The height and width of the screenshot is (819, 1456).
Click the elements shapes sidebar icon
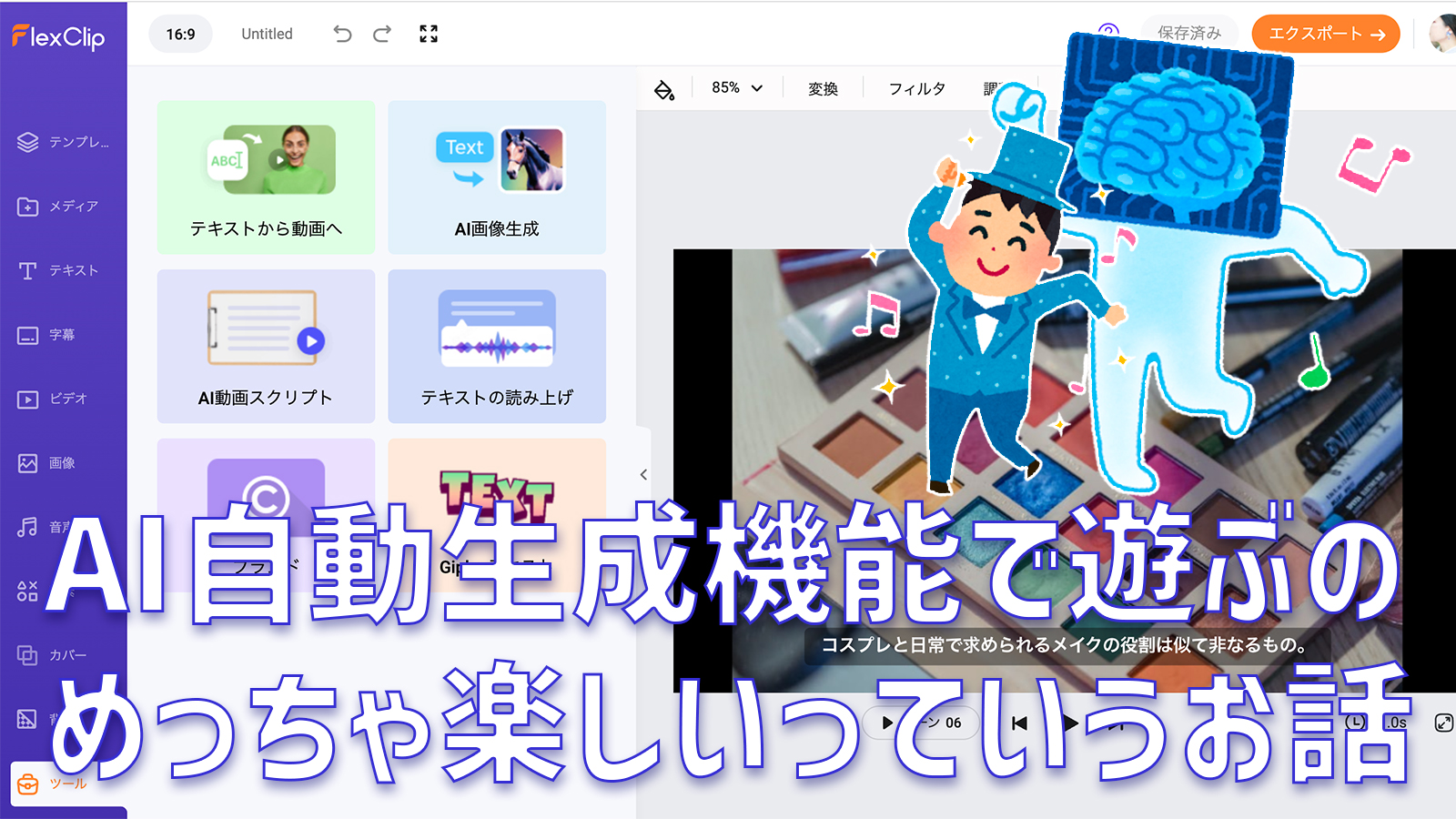tap(27, 591)
